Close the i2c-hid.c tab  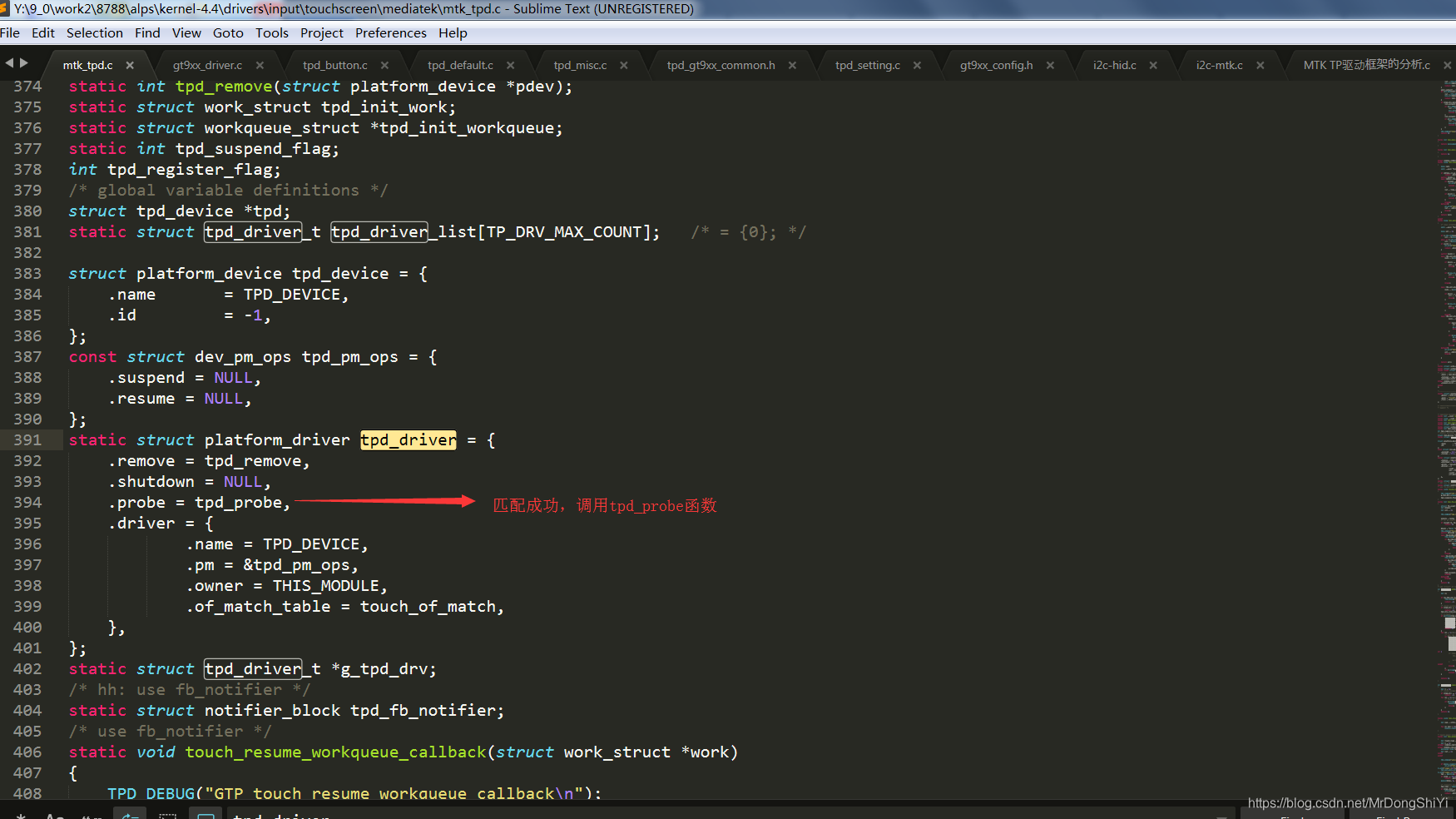(x=1153, y=65)
